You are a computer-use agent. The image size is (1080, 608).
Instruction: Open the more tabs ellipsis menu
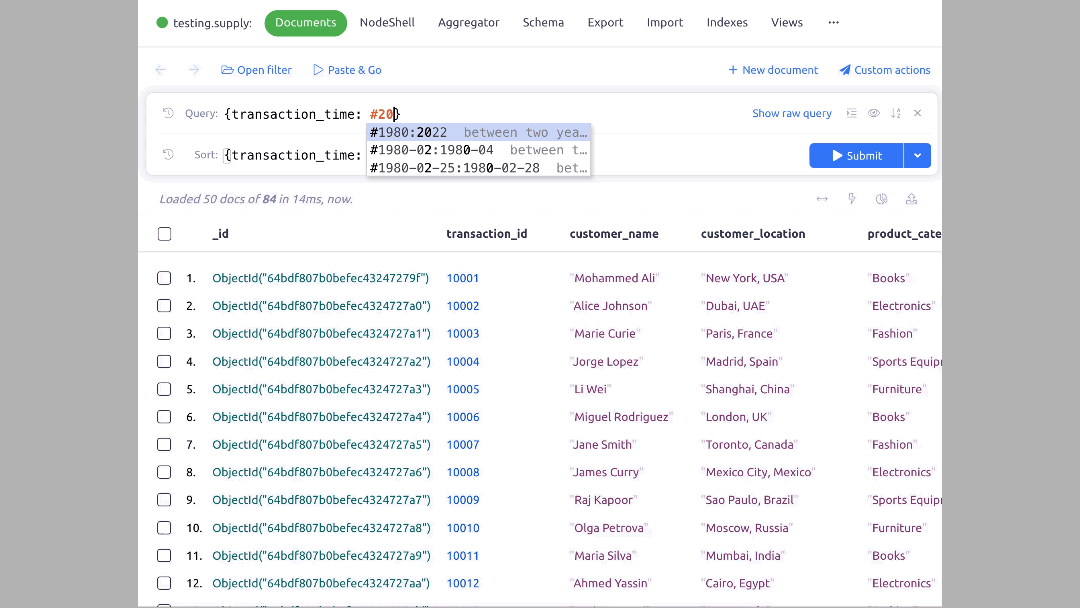833,22
